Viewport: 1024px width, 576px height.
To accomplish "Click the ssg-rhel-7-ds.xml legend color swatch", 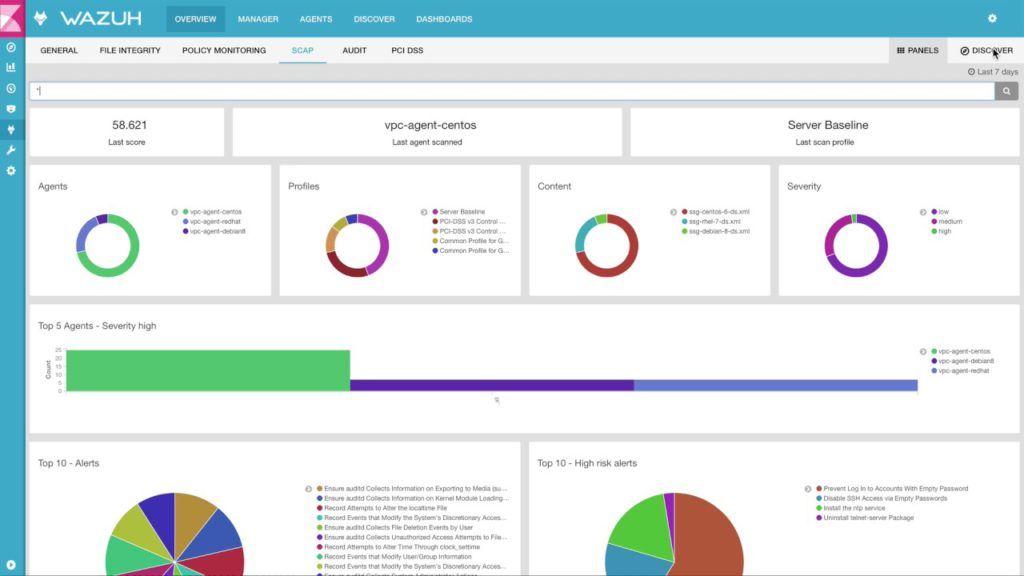I will [x=687, y=222].
